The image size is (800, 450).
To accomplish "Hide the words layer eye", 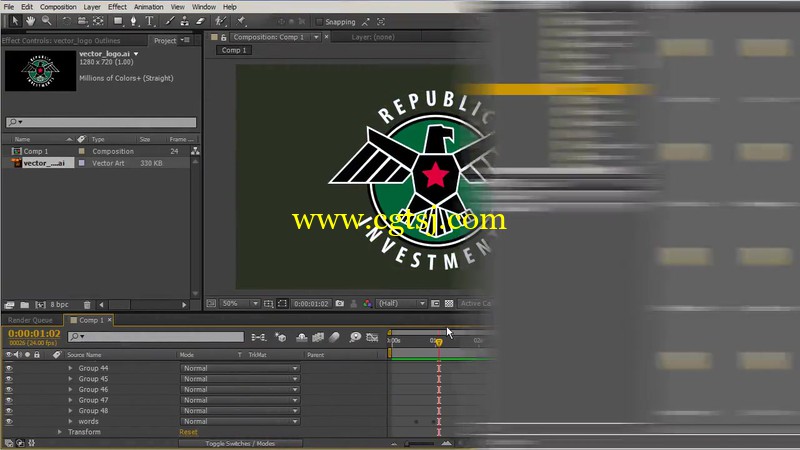I will tap(9, 421).
